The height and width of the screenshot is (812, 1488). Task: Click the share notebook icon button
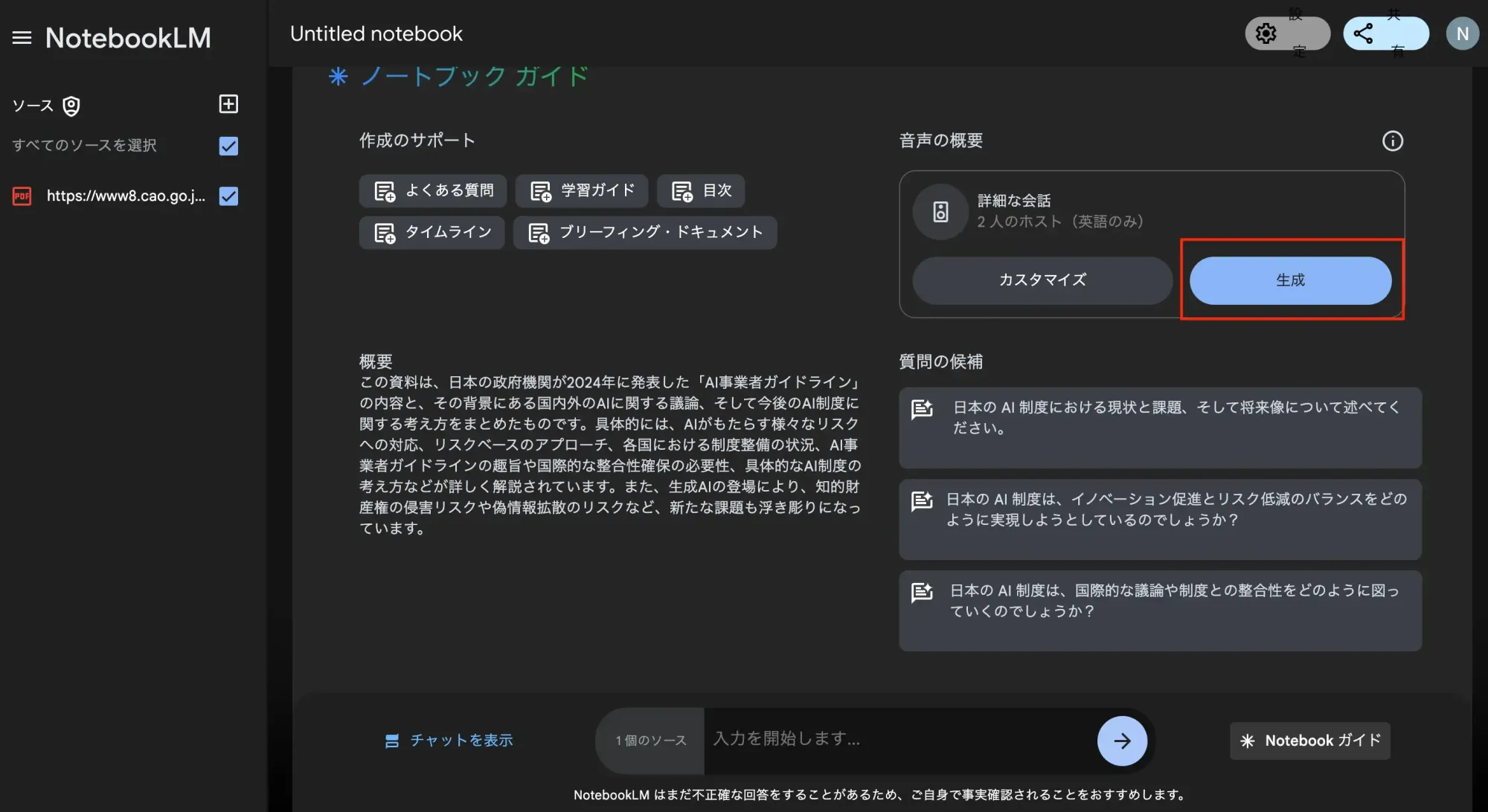coord(1385,33)
